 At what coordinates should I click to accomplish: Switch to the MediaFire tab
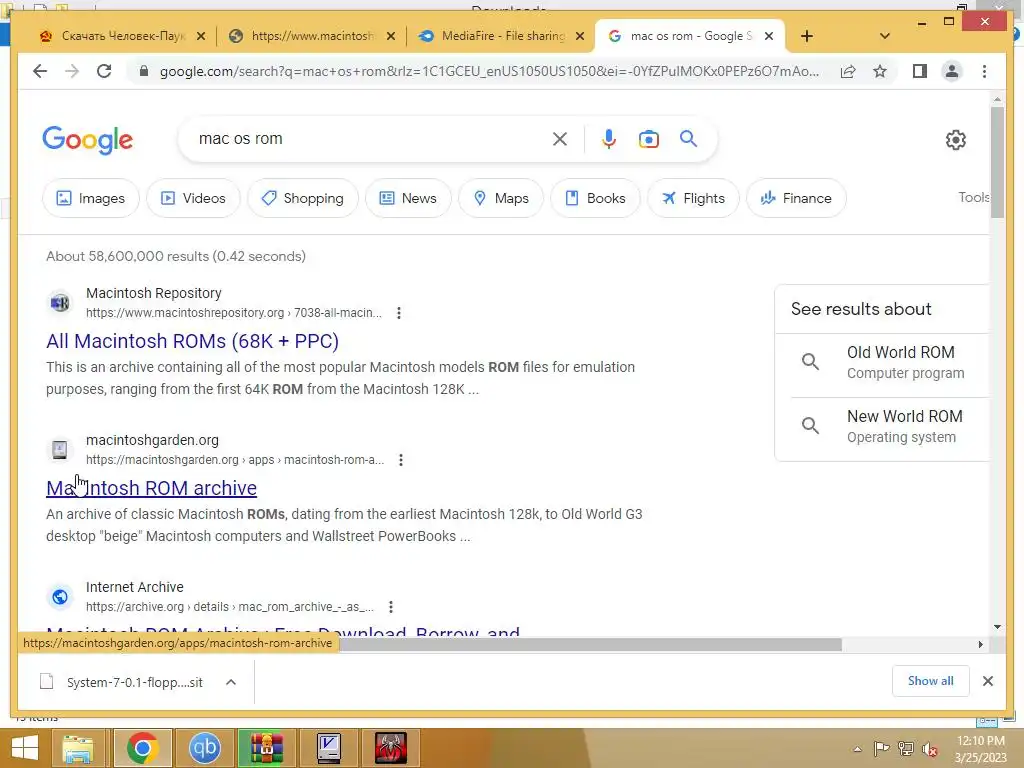[502, 36]
